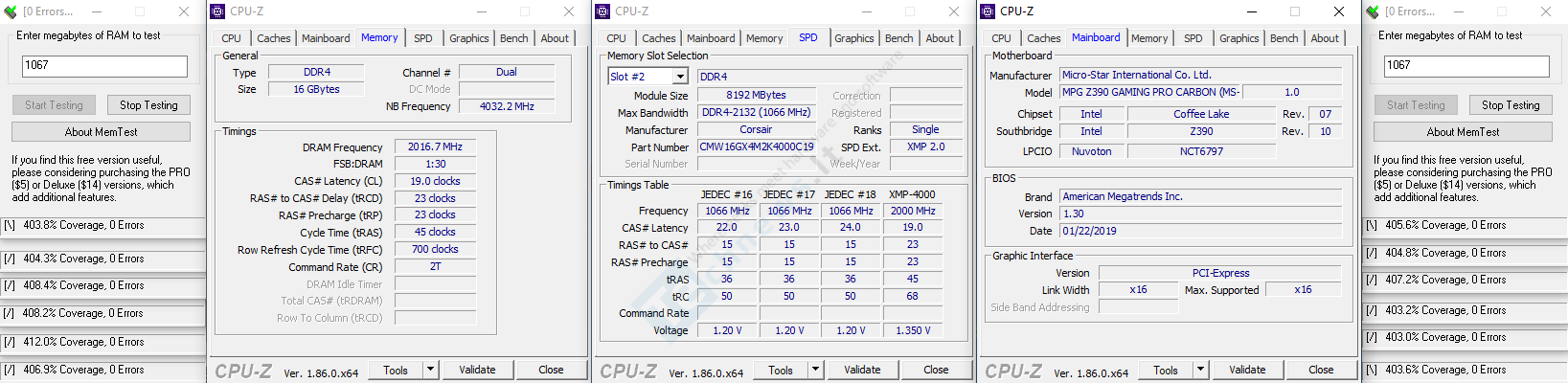Click the MemTest icon in the rightmost window title bar
1568x383 pixels.
pos(1374,11)
